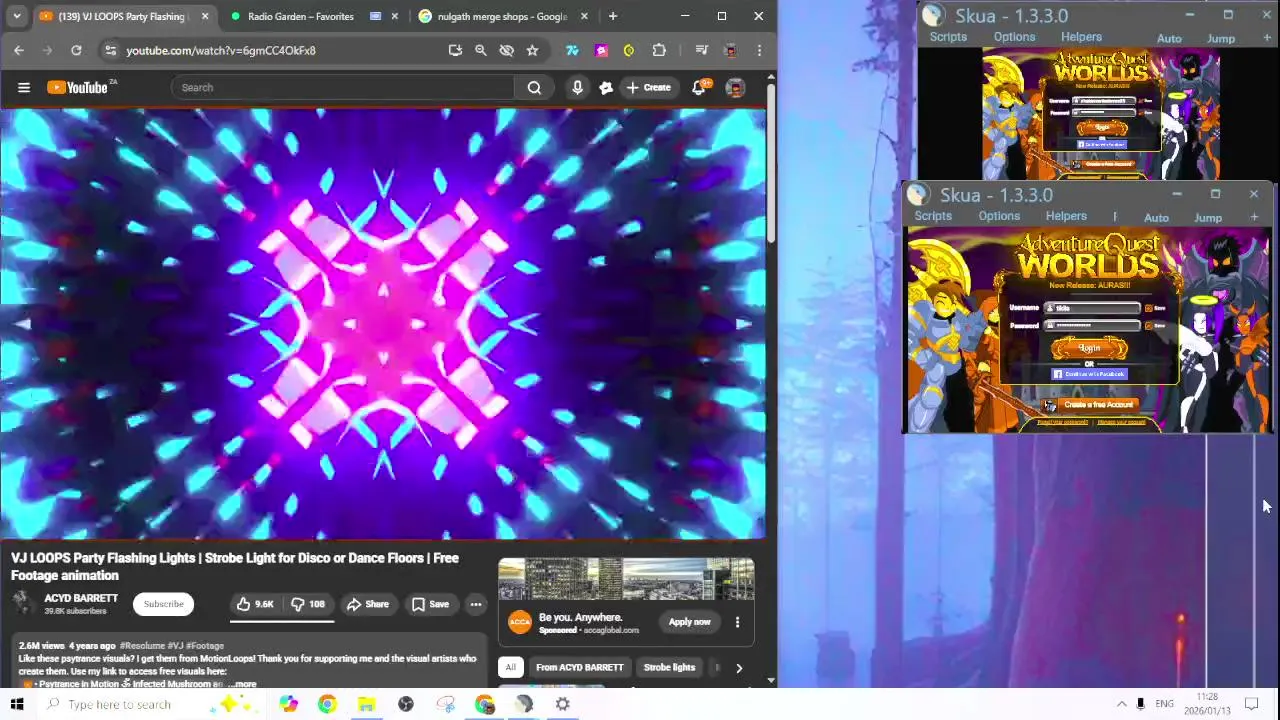Image resolution: width=1280 pixels, height=720 pixels.
Task: Open the Chrome three-dot menu
Action: point(759,50)
